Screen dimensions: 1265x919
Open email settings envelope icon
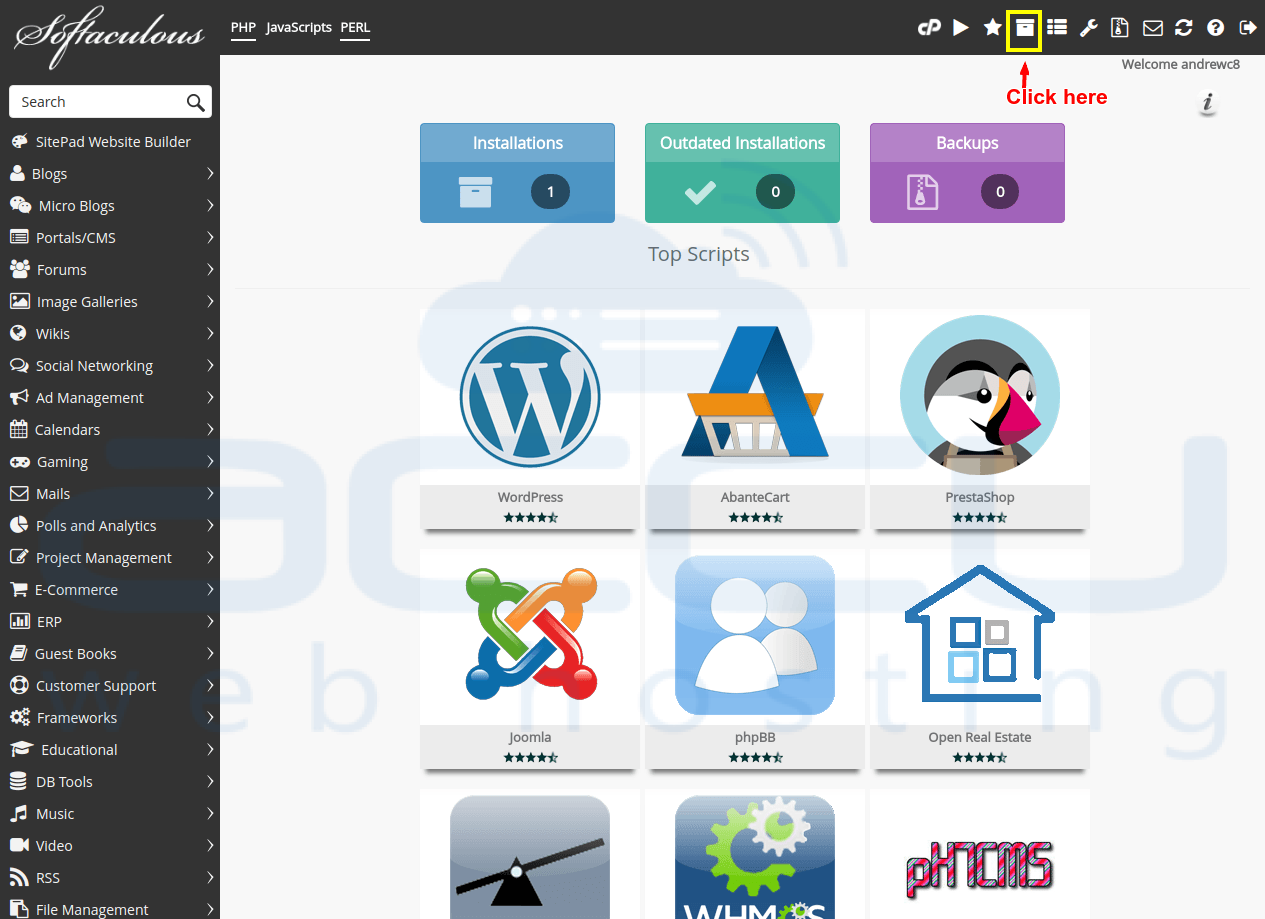[x=1152, y=28]
